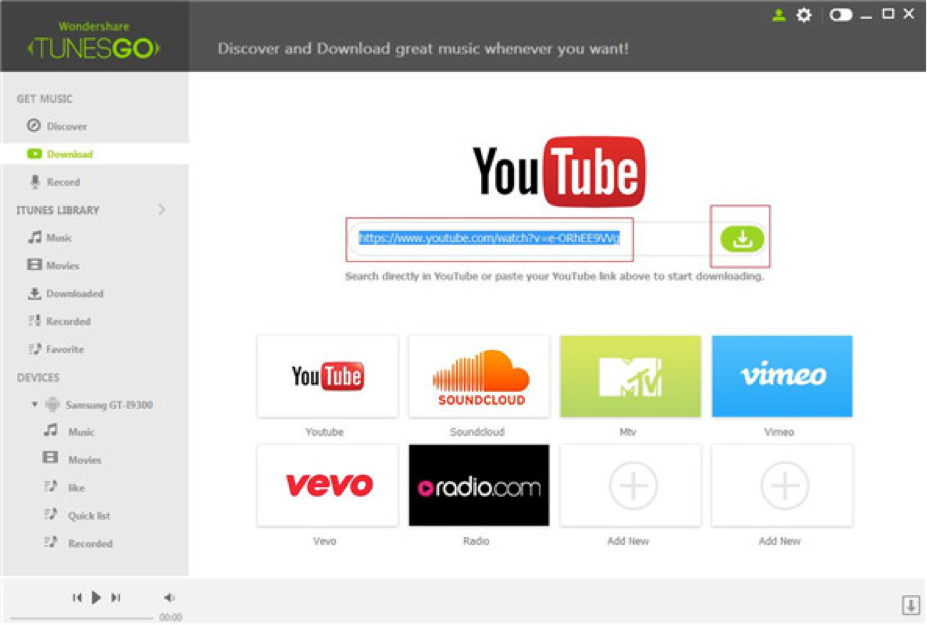Play the current track
The width and height of the screenshot is (927, 625).
(x=96, y=597)
